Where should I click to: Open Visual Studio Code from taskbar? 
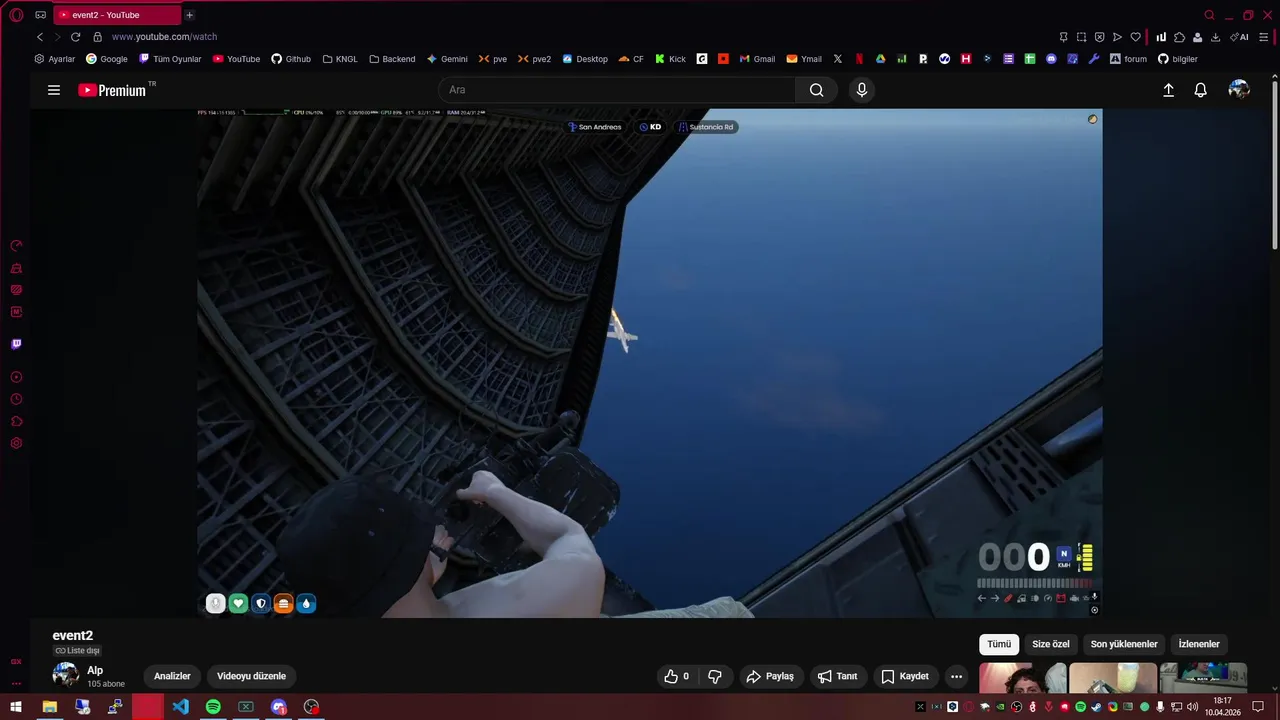click(180, 707)
